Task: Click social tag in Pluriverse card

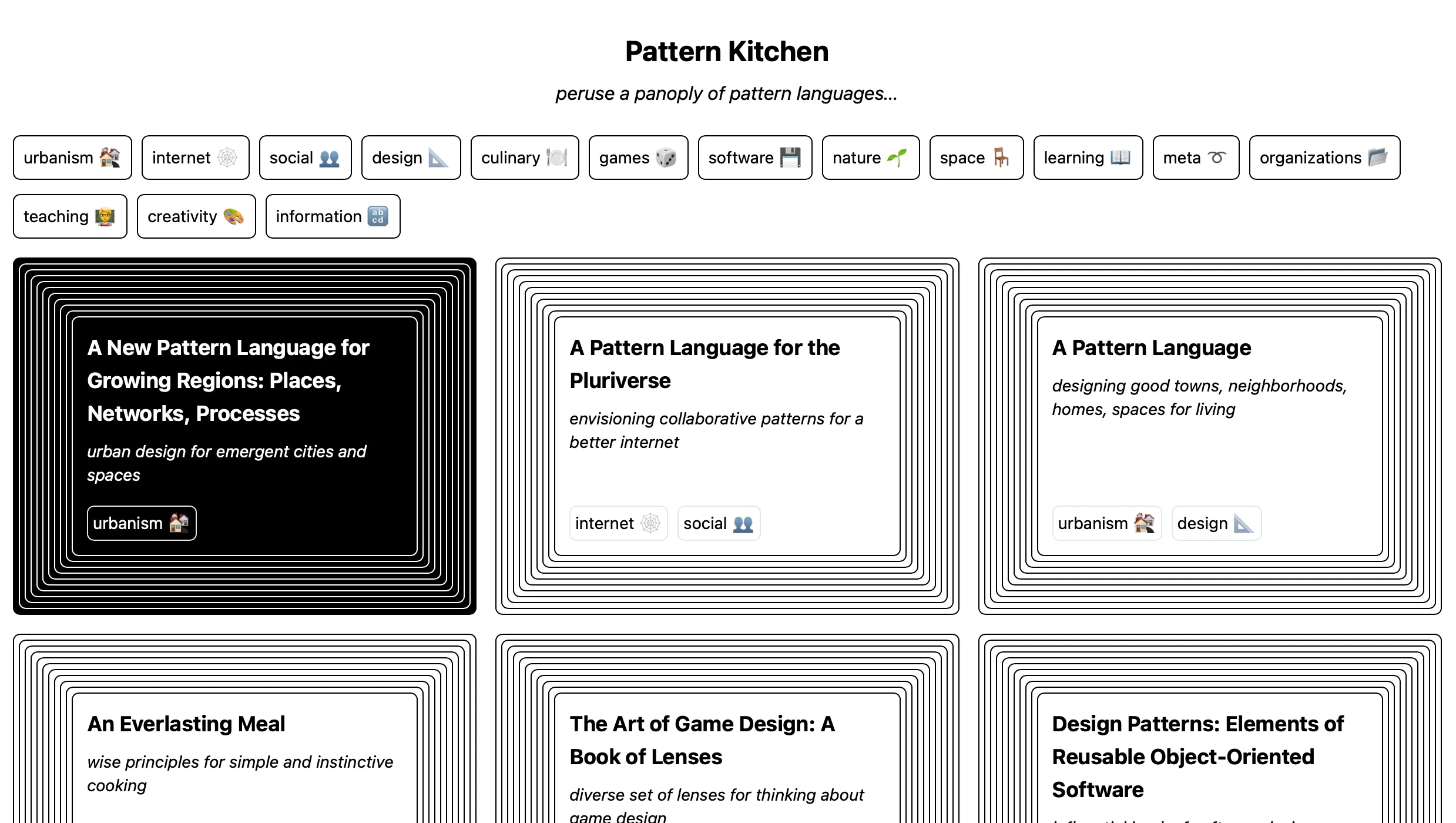Action: pyautogui.click(x=719, y=523)
